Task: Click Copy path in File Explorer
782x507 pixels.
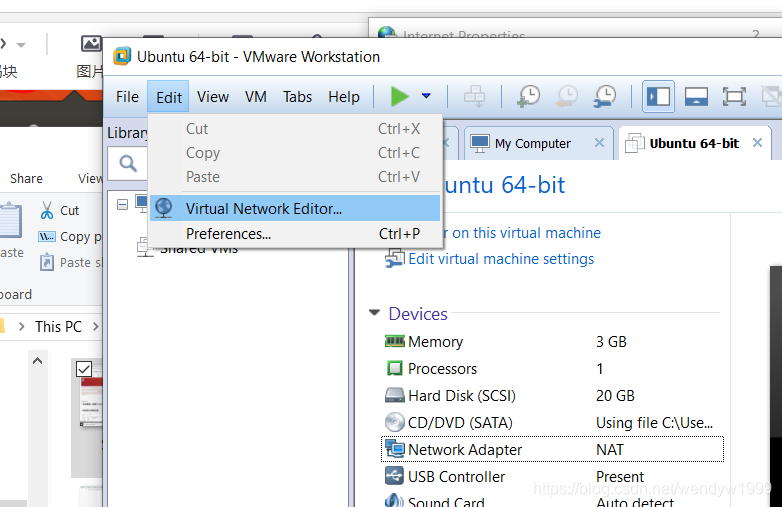Action: (x=80, y=236)
